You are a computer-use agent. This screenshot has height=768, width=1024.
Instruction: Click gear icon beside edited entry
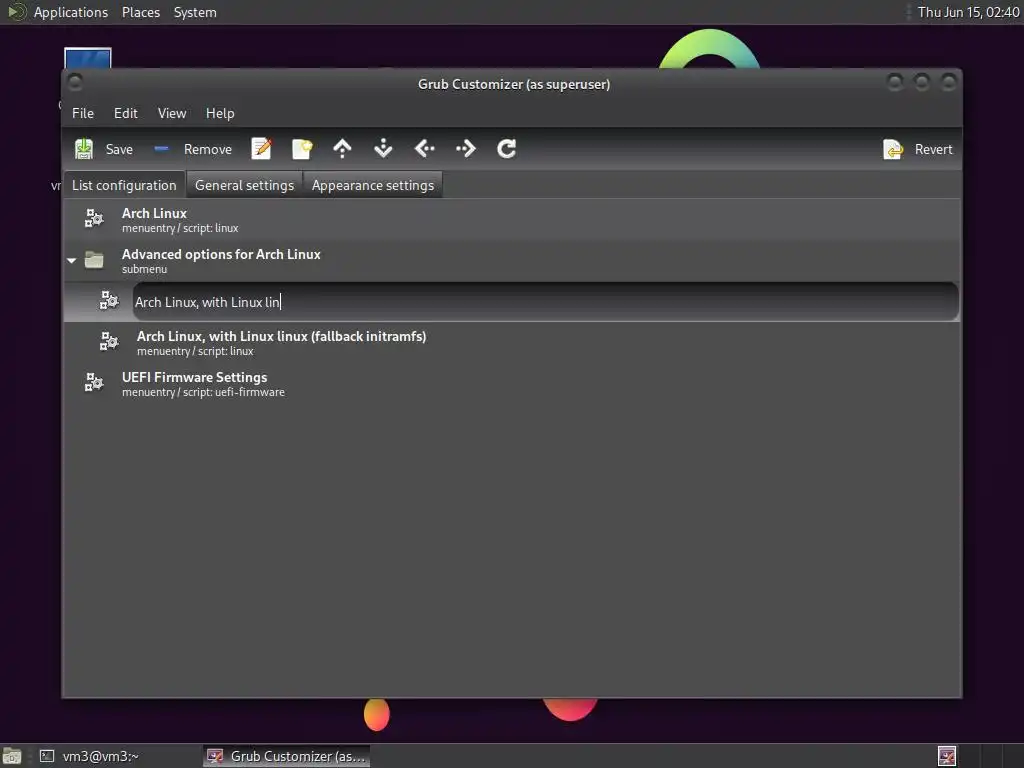pos(109,300)
